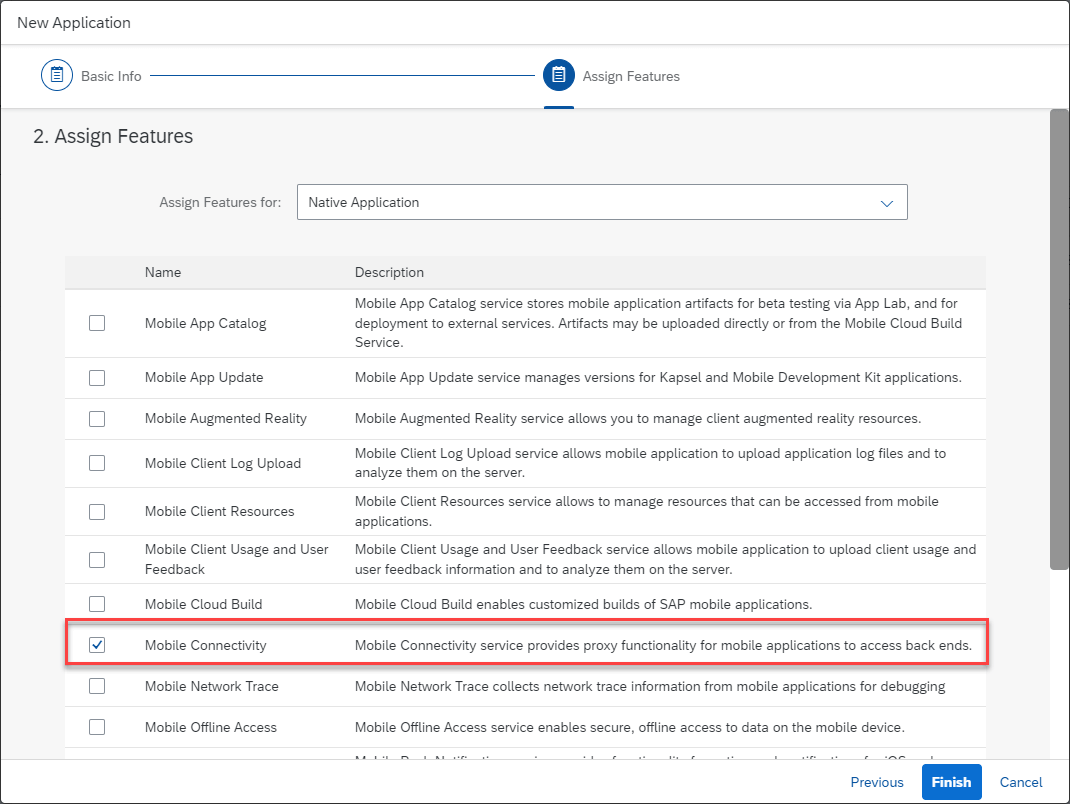The width and height of the screenshot is (1070, 804).
Task: Cancel the New Application wizard
Action: (x=1020, y=782)
